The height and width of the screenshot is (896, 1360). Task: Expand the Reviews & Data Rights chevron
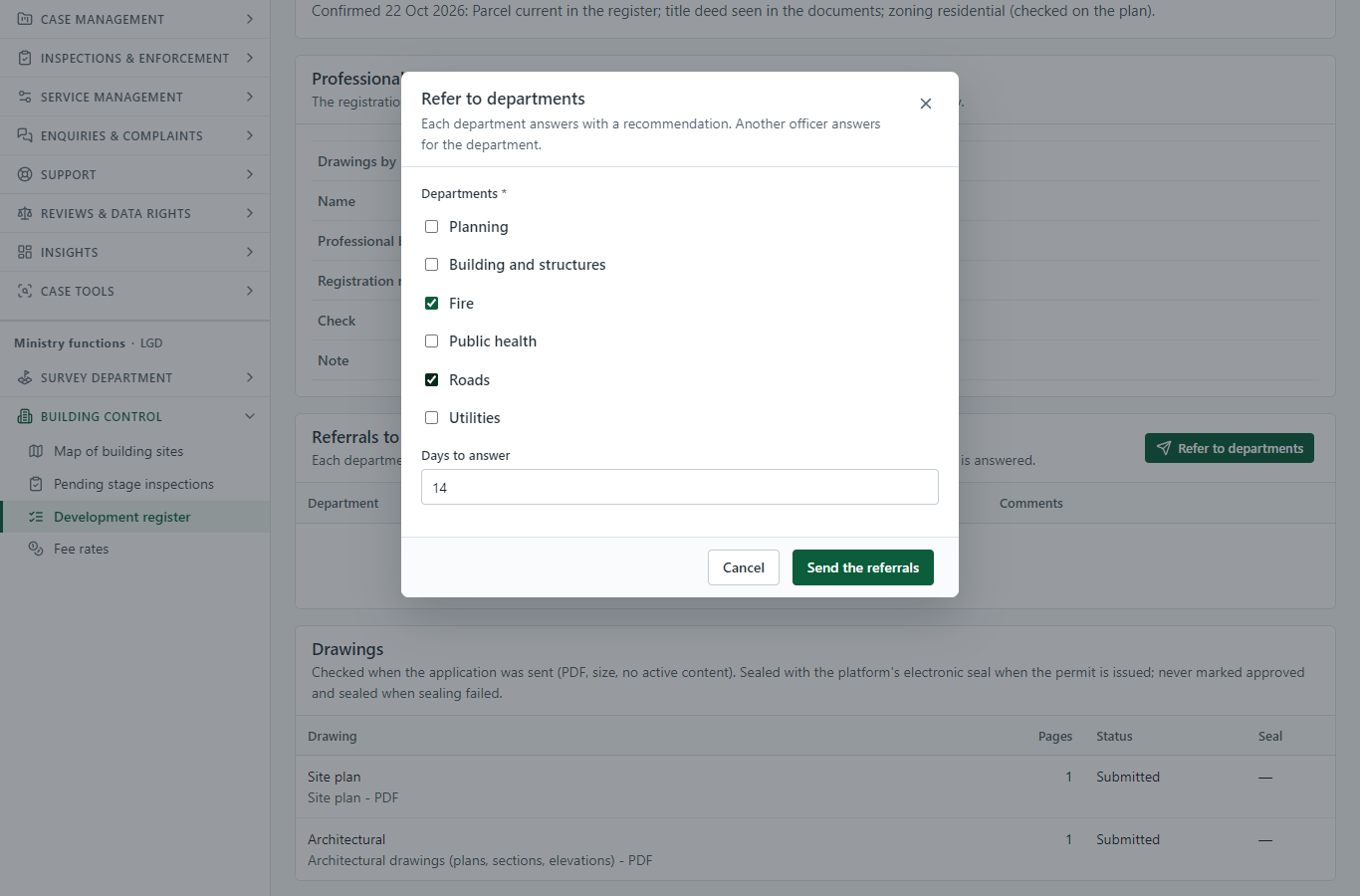point(250,213)
